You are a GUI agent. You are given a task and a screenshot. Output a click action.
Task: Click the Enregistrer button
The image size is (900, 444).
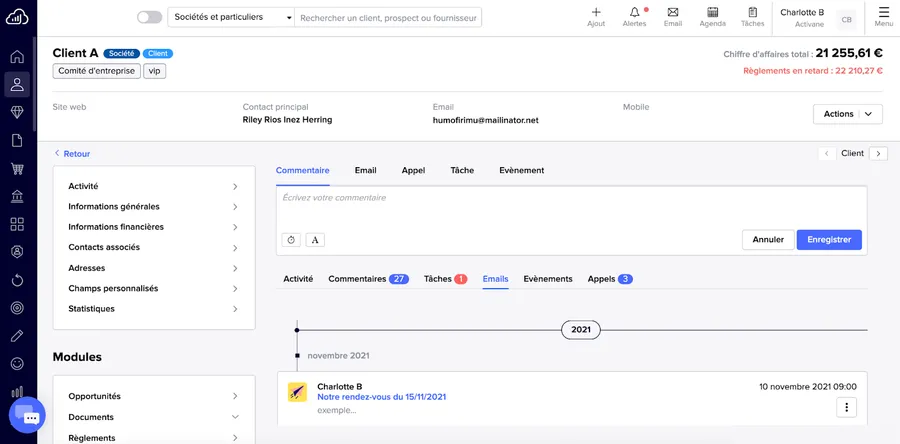[x=829, y=240]
